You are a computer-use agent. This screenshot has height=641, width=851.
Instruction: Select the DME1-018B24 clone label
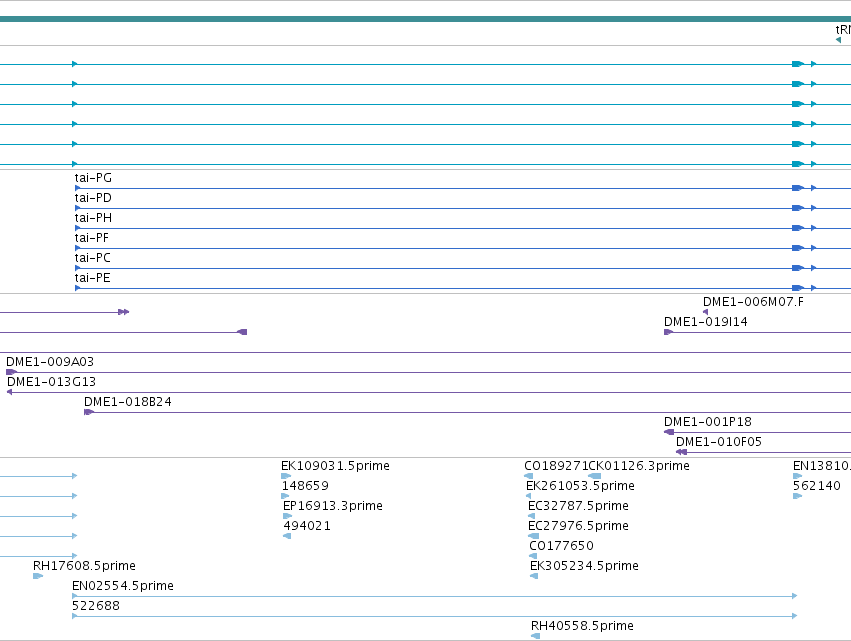pos(128,402)
